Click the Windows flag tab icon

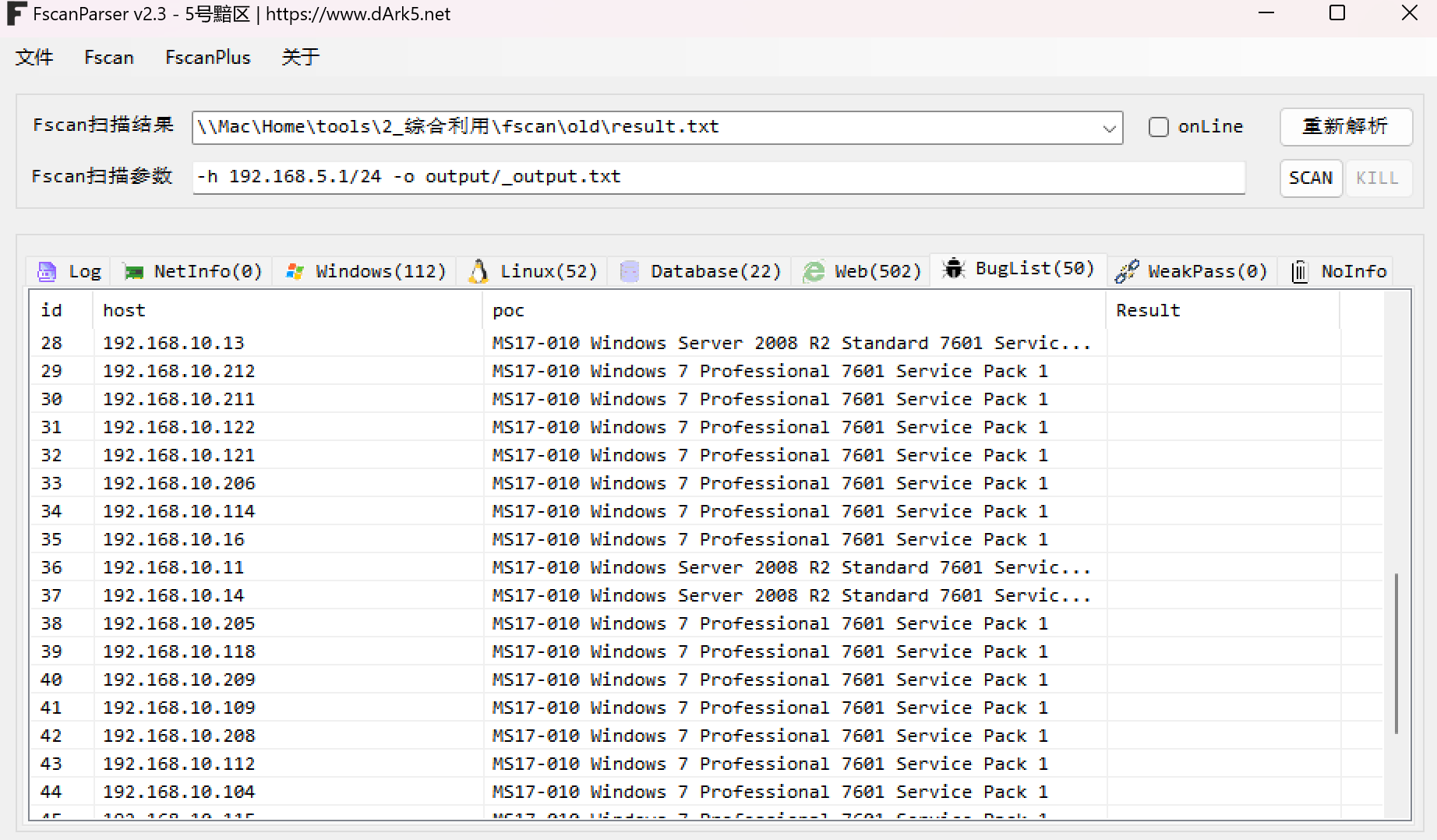point(295,271)
